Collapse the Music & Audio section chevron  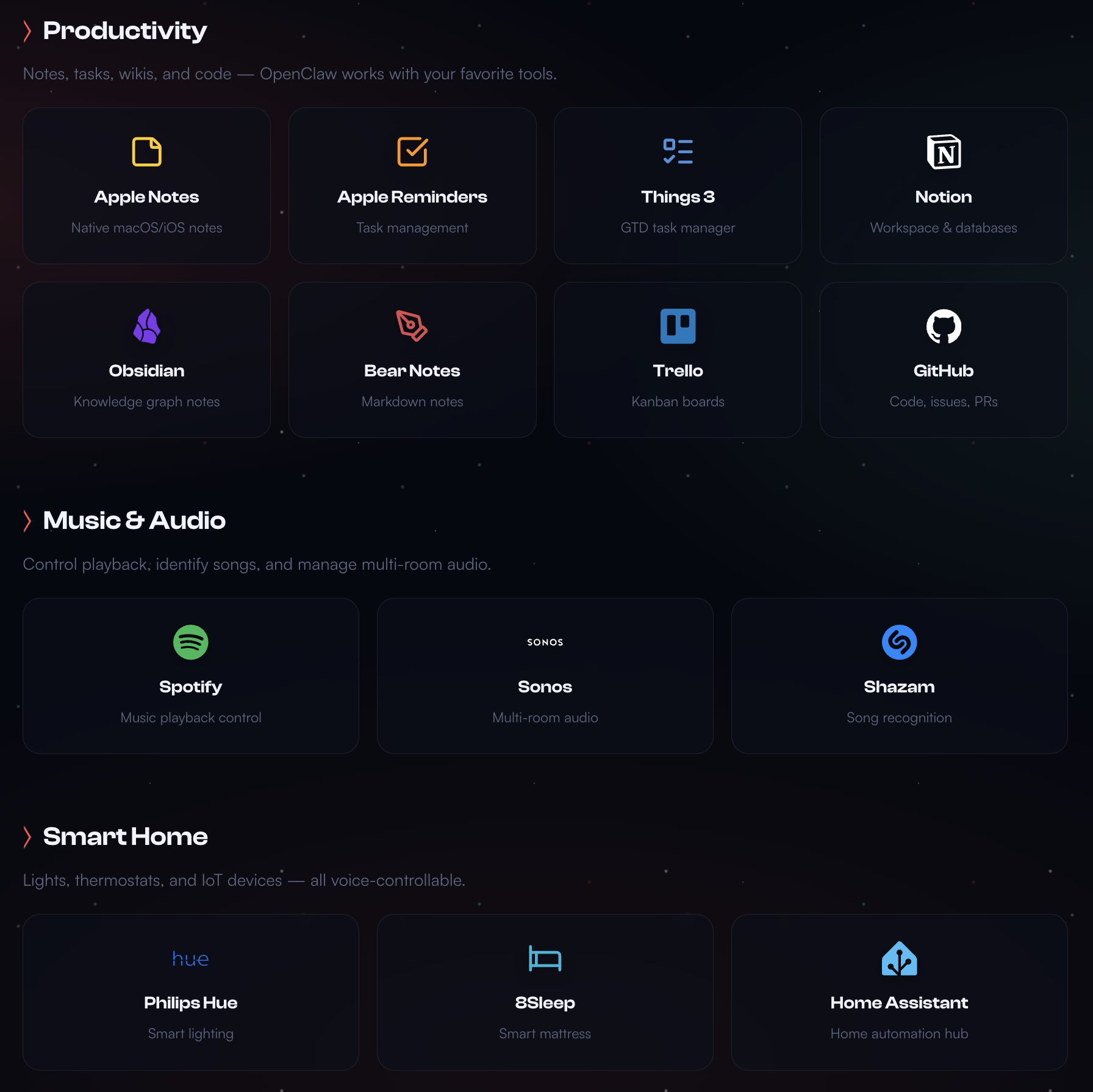27,521
